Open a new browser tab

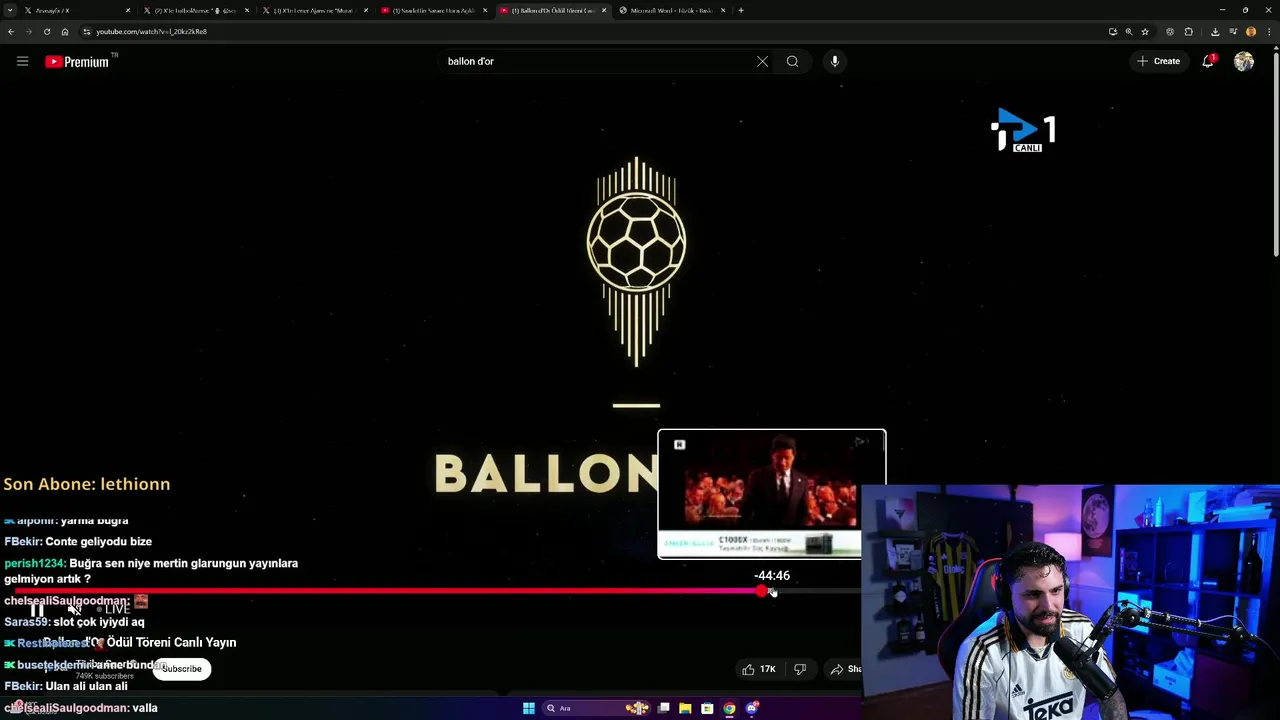pyautogui.click(x=740, y=10)
